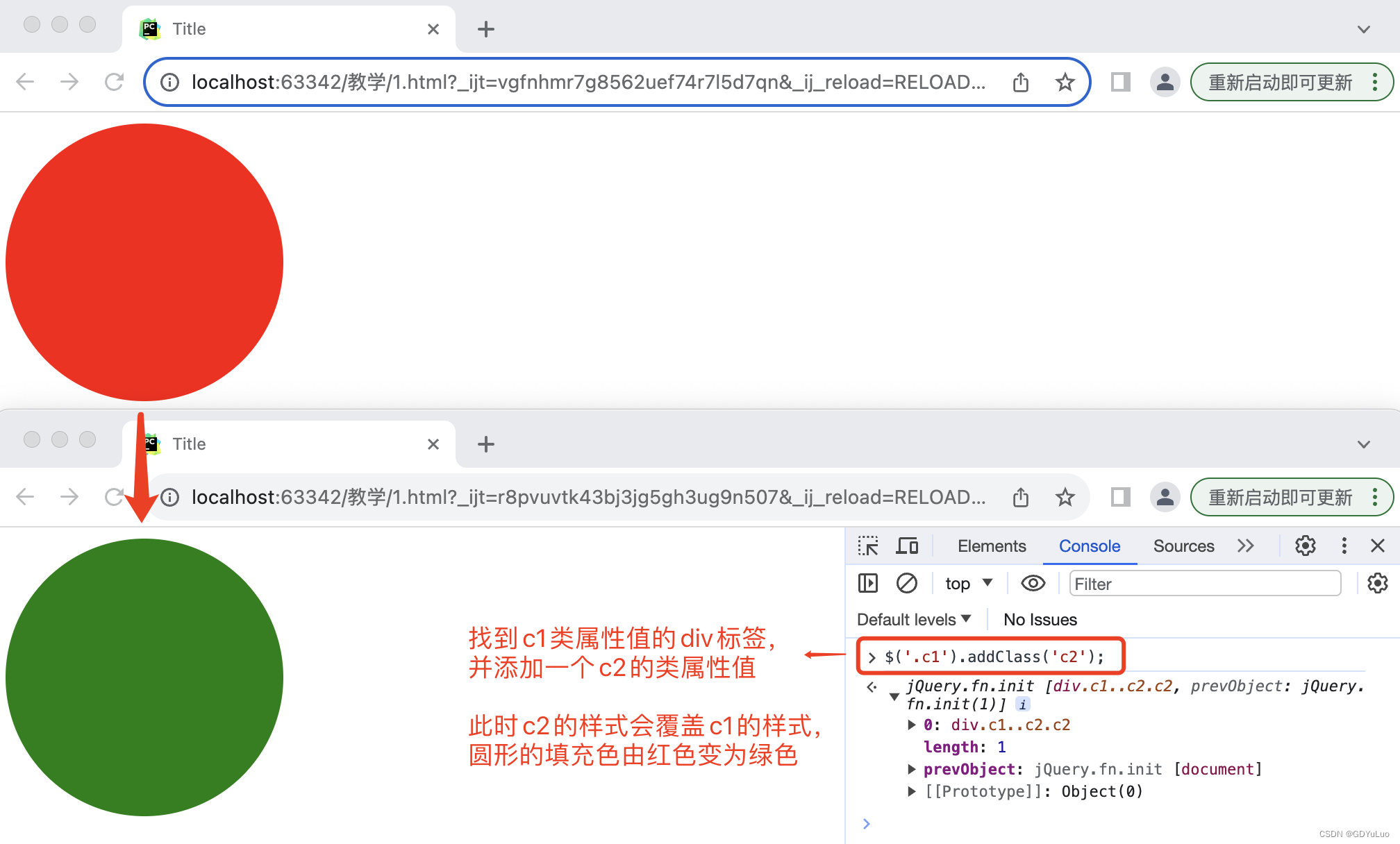
Task: Create a live expression with the eye icon
Action: click(1033, 583)
